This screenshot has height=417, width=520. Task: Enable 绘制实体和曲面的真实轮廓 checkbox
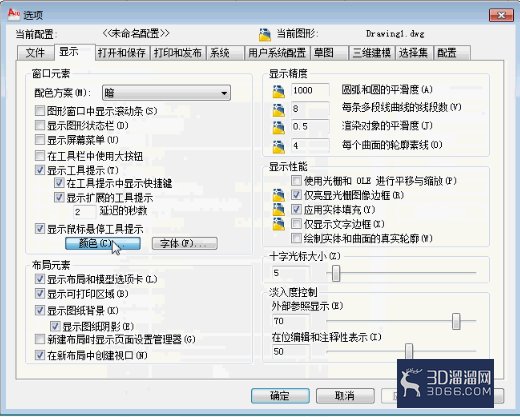pyautogui.click(x=296, y=238)
